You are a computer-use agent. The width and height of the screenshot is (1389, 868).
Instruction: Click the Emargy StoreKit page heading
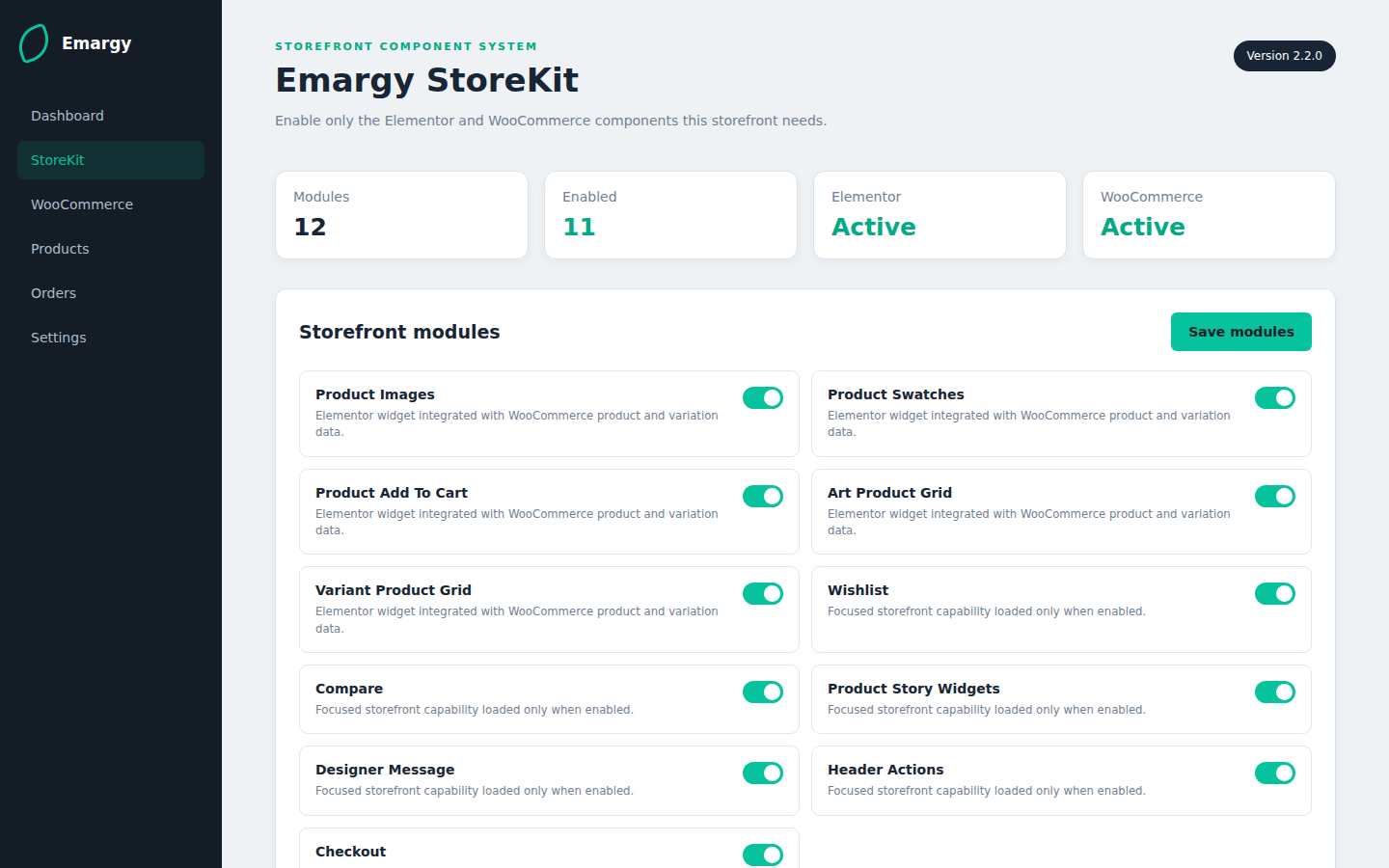pyautogui.click(x=426, y=80)
